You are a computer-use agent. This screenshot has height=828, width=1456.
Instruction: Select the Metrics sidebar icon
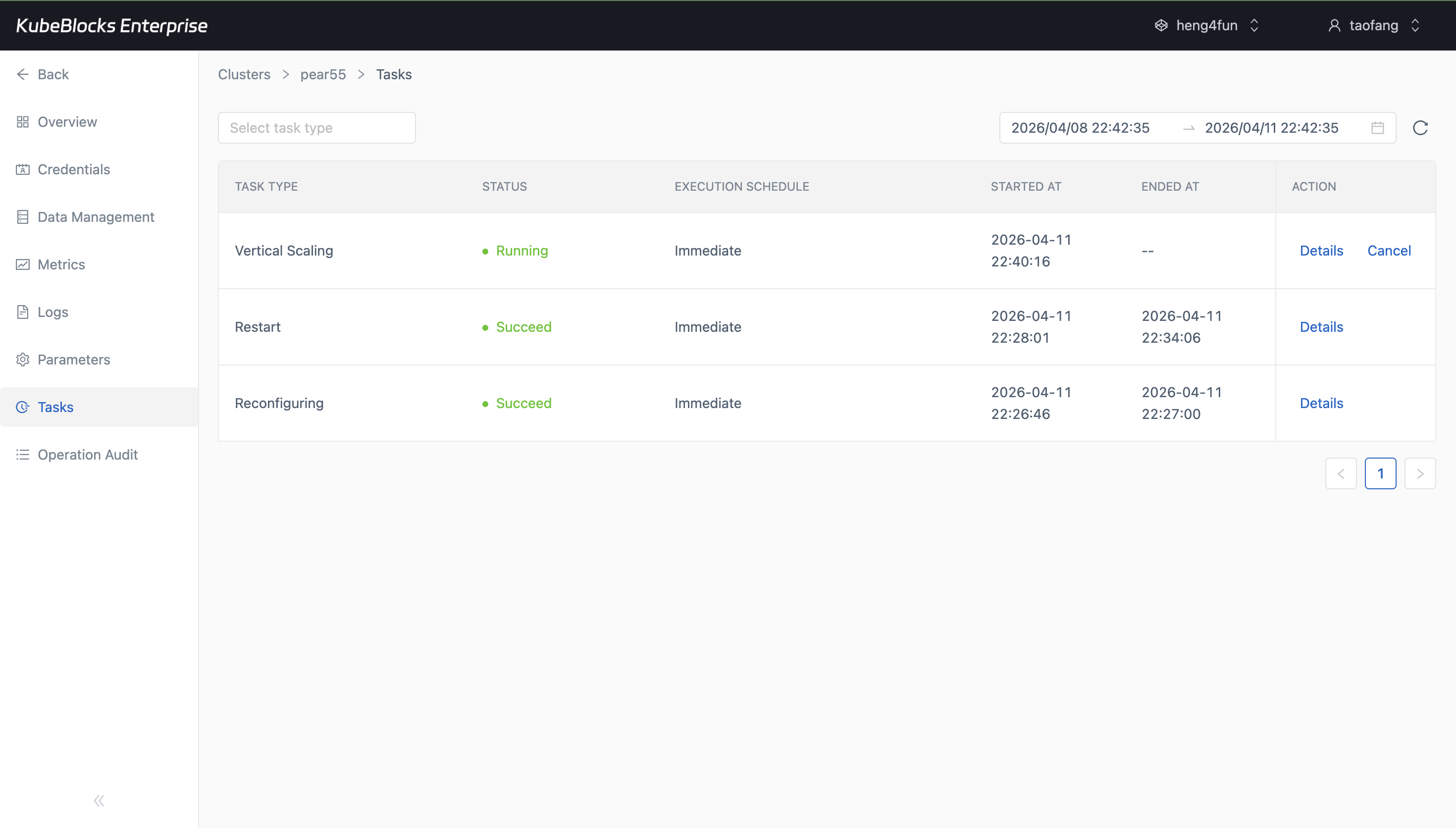pyautogui.click(x=23, y=264)
